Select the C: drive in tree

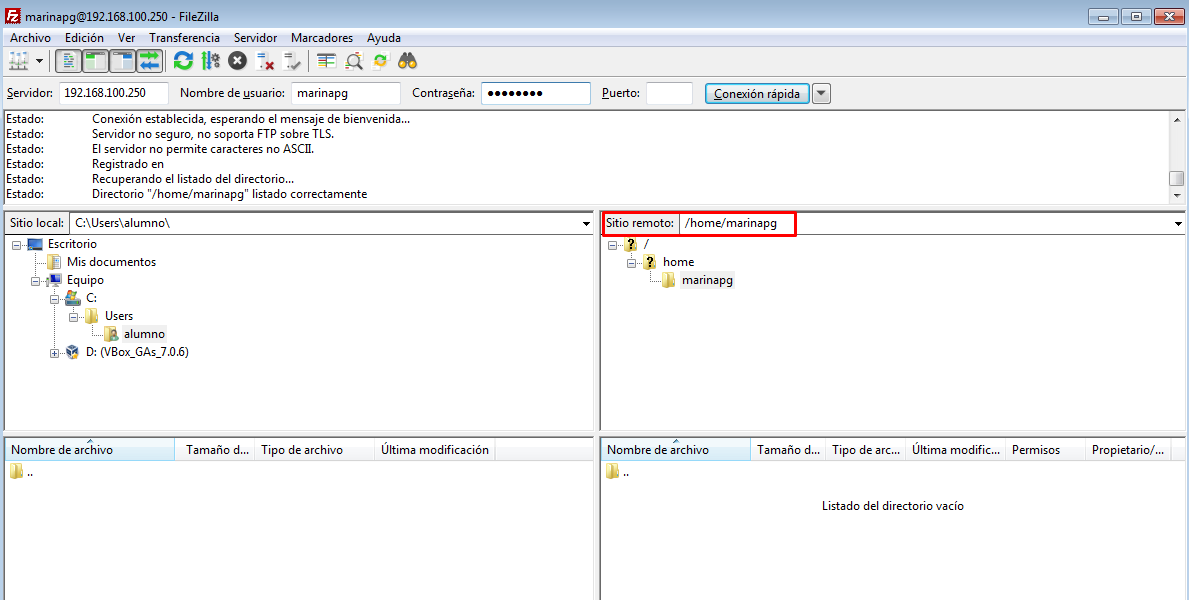91,298
